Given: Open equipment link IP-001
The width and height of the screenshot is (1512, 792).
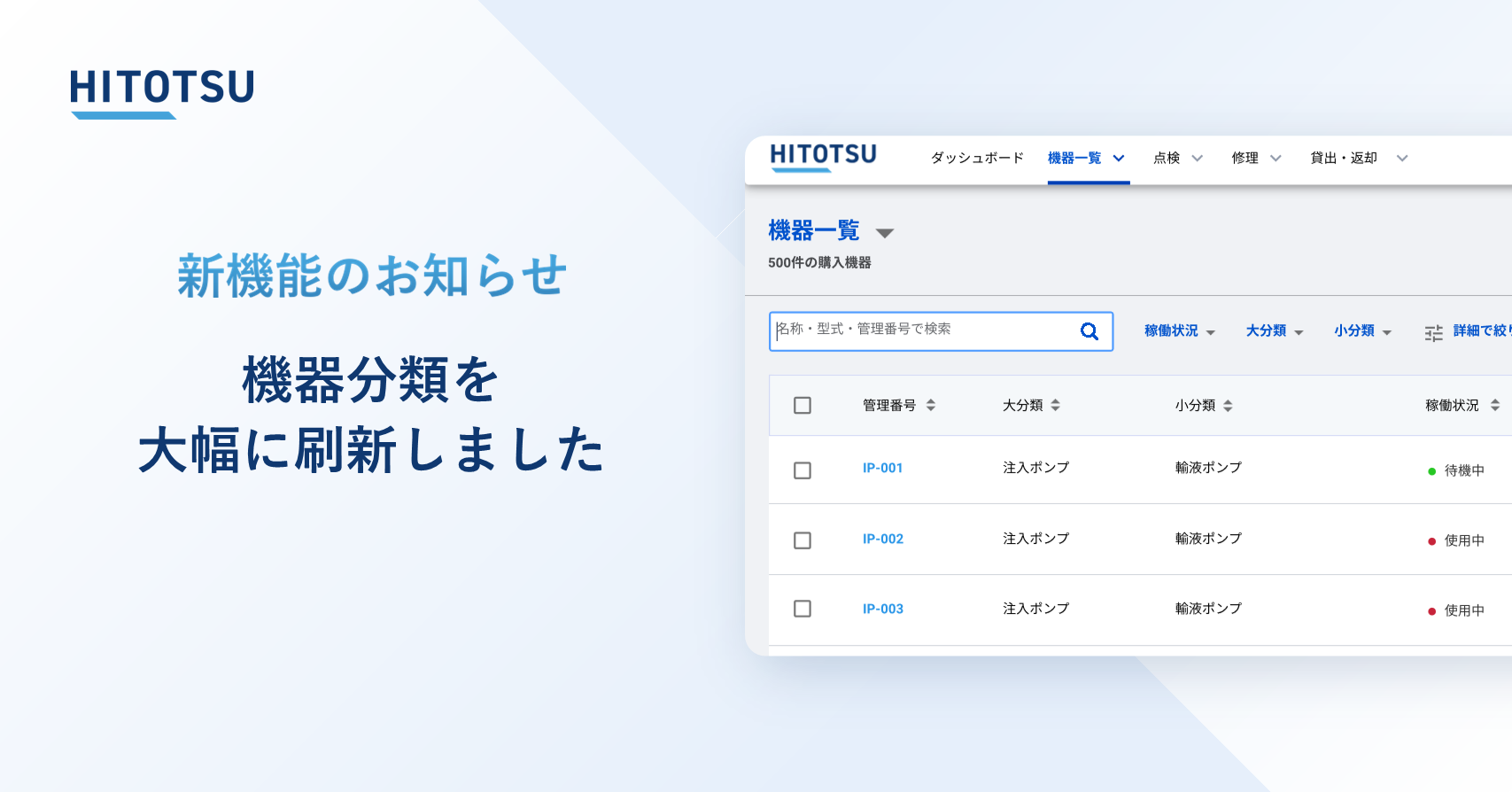Looking at the screenshot, I should click(883, 468).
